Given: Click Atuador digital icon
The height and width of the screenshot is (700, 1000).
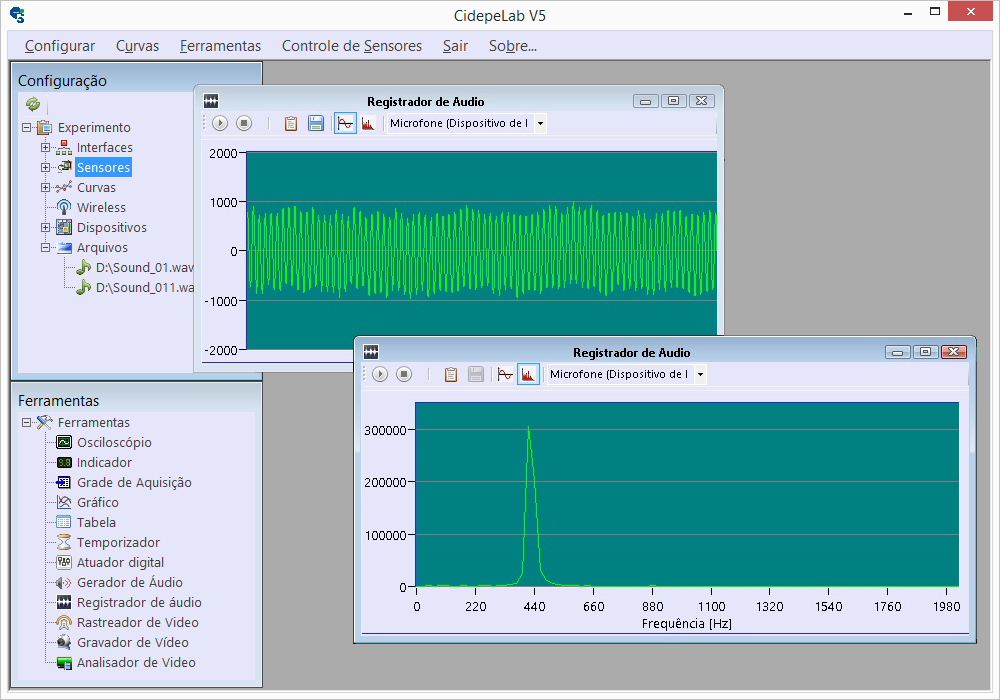Looking at the screenshot, I should (64, 562).
